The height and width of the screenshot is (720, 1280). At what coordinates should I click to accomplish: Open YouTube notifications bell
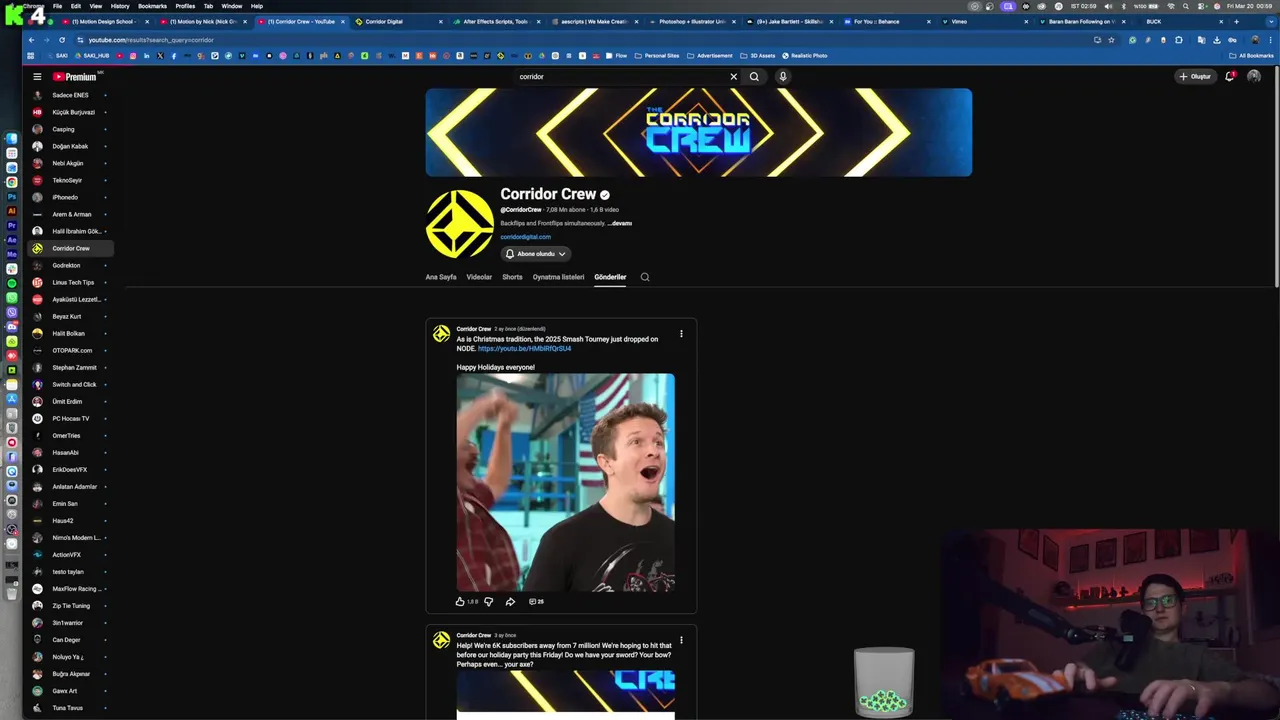pos(1229,76)
